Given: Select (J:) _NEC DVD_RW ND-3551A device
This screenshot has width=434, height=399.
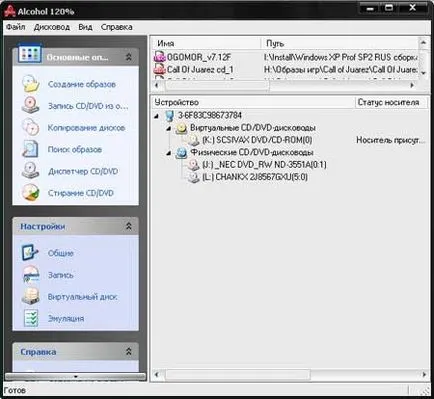Looking at the screenshot, I should 264,165.
